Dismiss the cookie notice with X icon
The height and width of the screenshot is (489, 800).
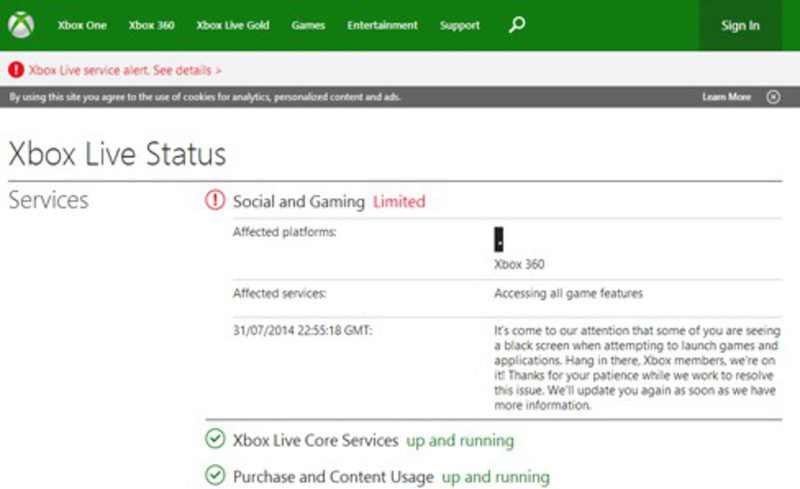pyautogui.click(x=773, y=96)
